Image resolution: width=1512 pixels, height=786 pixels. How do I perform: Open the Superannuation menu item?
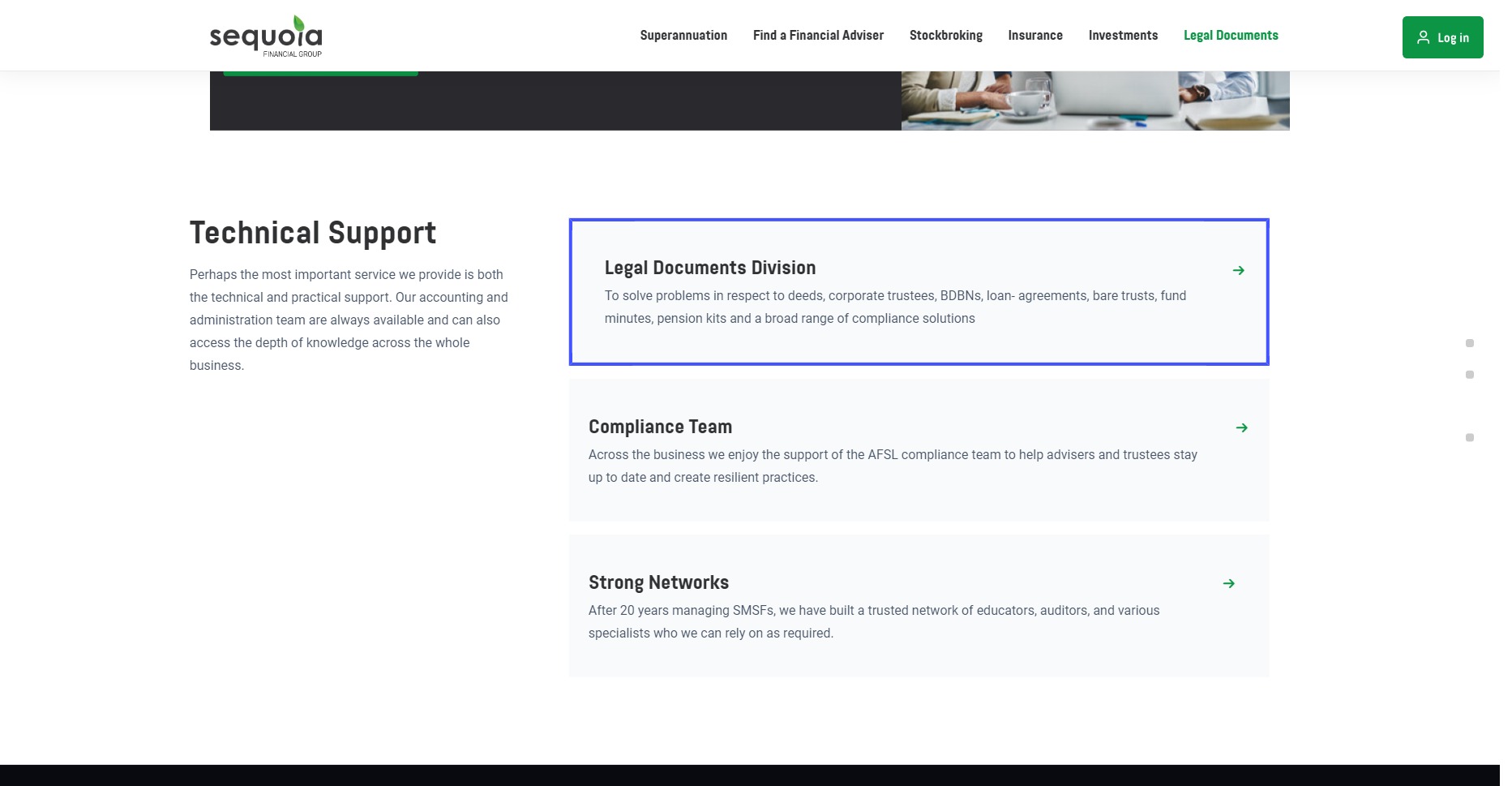pyautogui.click(x=683, y=36)
